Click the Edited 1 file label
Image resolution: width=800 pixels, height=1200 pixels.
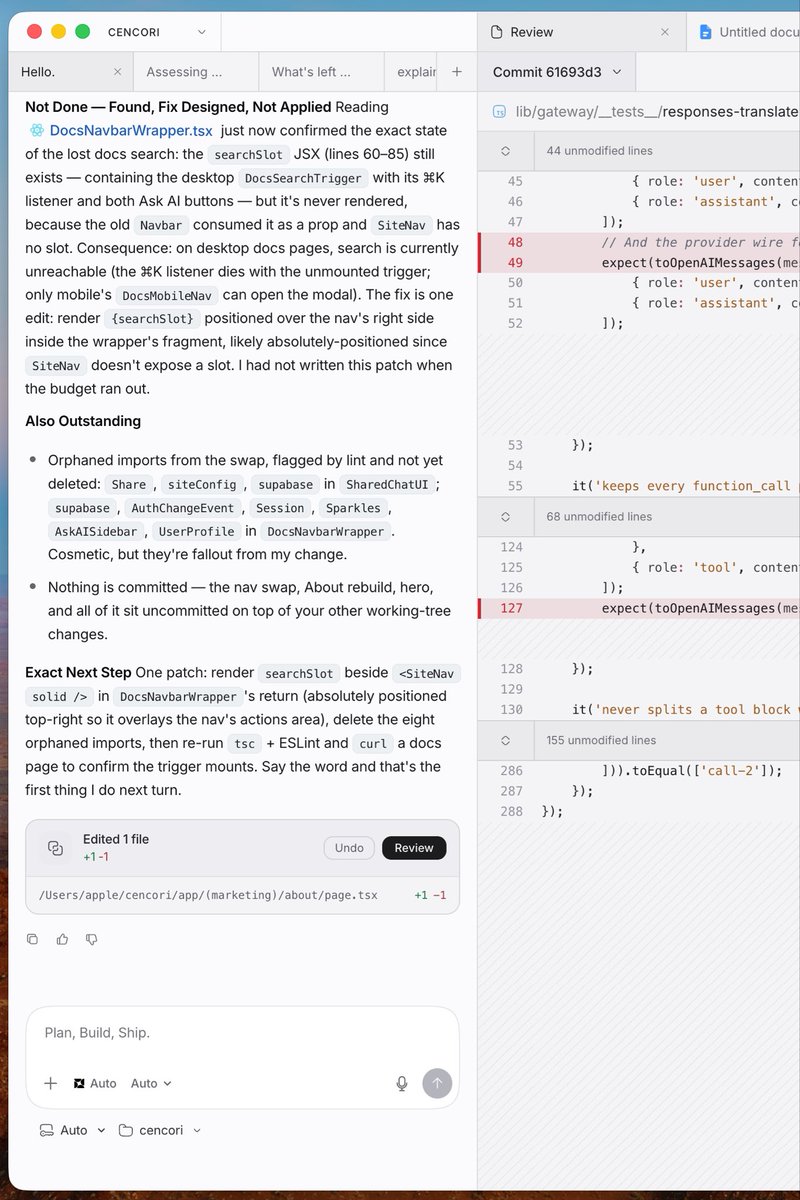[x=116, y=839]
